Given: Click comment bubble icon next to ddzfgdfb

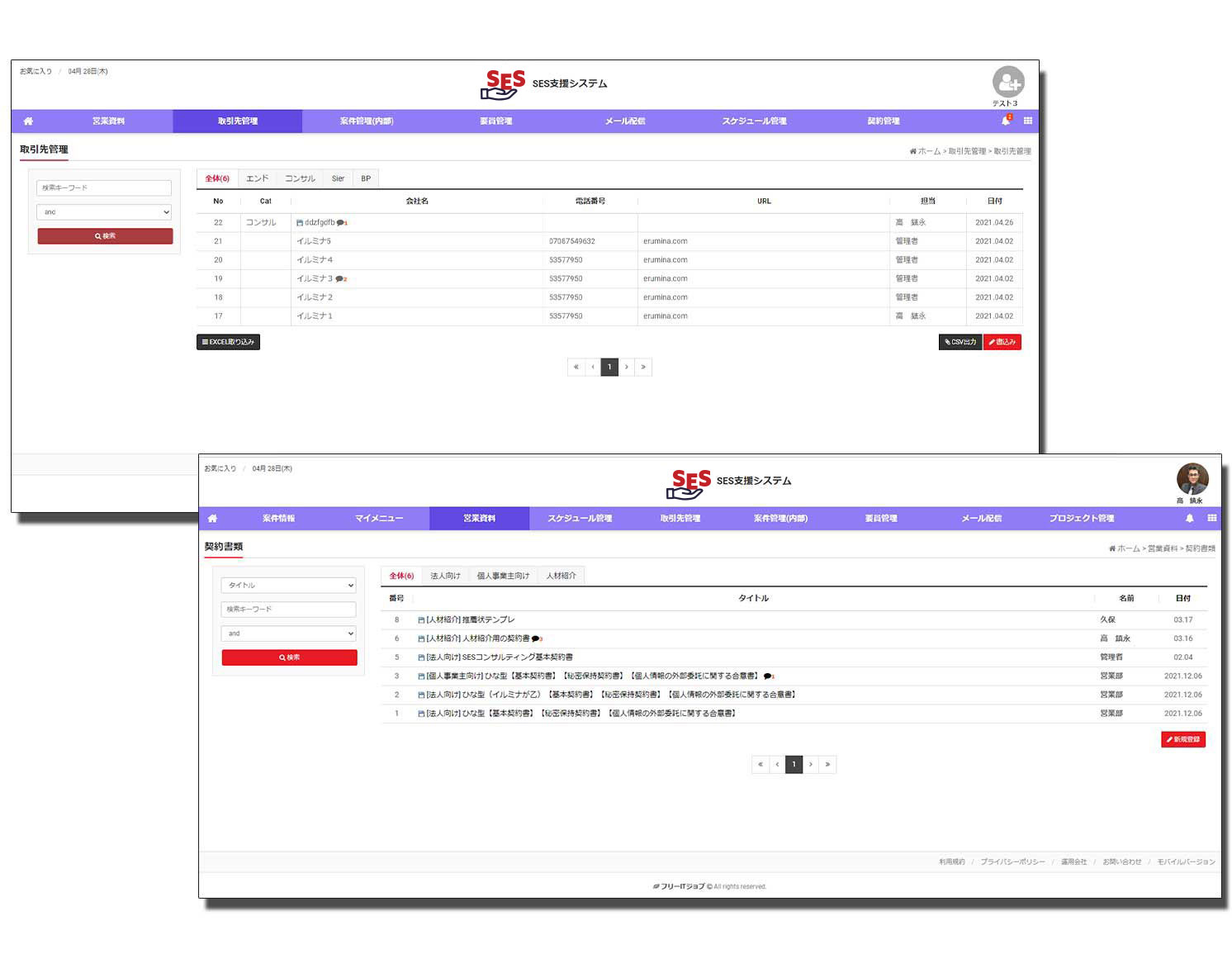Looking at the screenshot, I should click(x=341, y=223).
